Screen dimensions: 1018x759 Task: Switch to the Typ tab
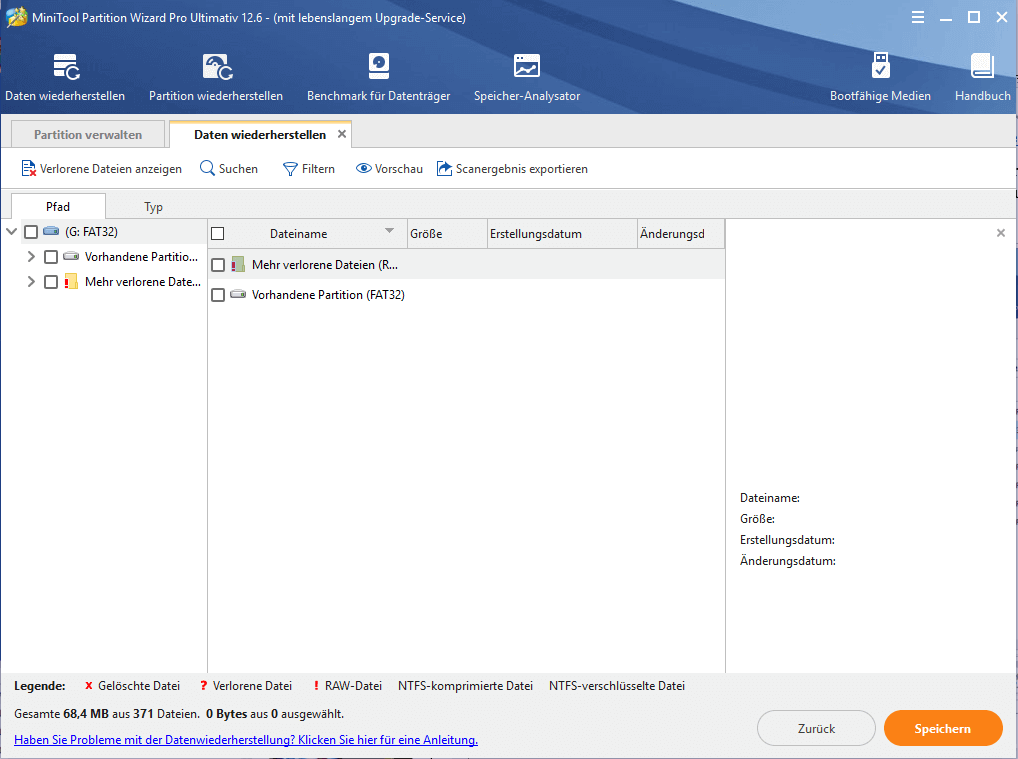pyautogui.click(x=153, y=206)
